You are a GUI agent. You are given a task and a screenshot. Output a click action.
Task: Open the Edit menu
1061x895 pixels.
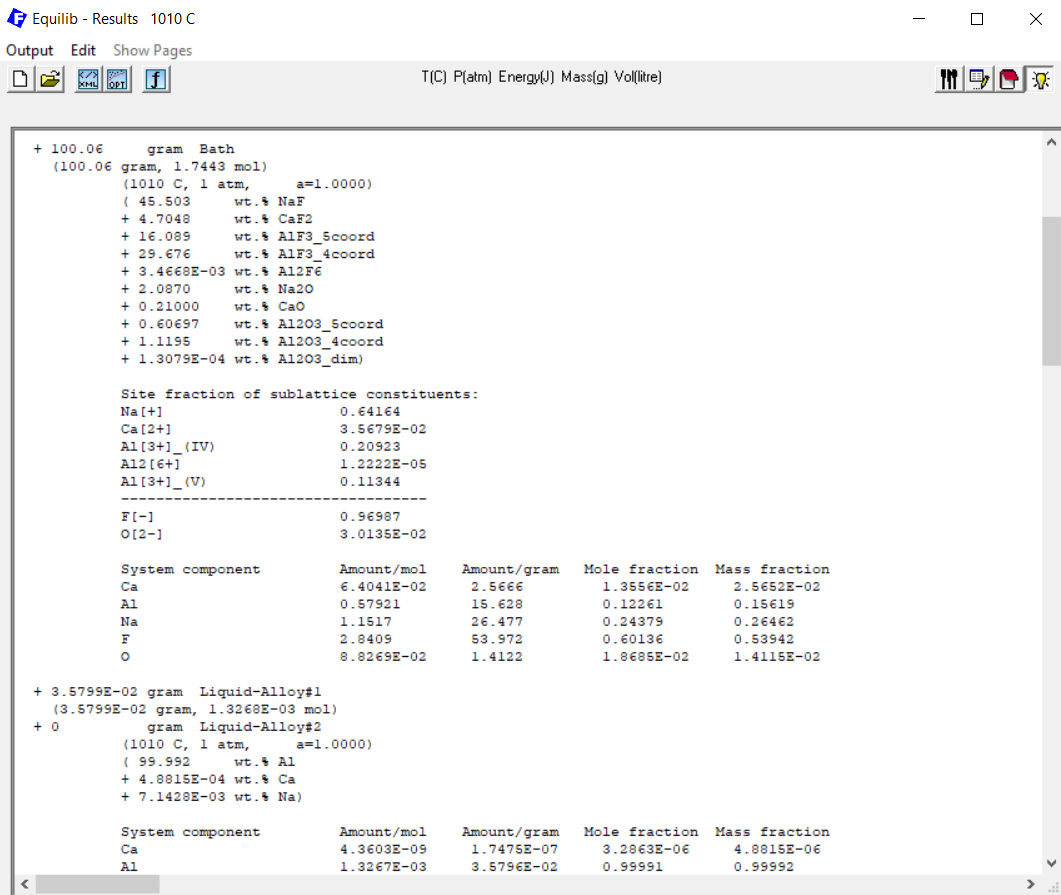pos(83,50)
